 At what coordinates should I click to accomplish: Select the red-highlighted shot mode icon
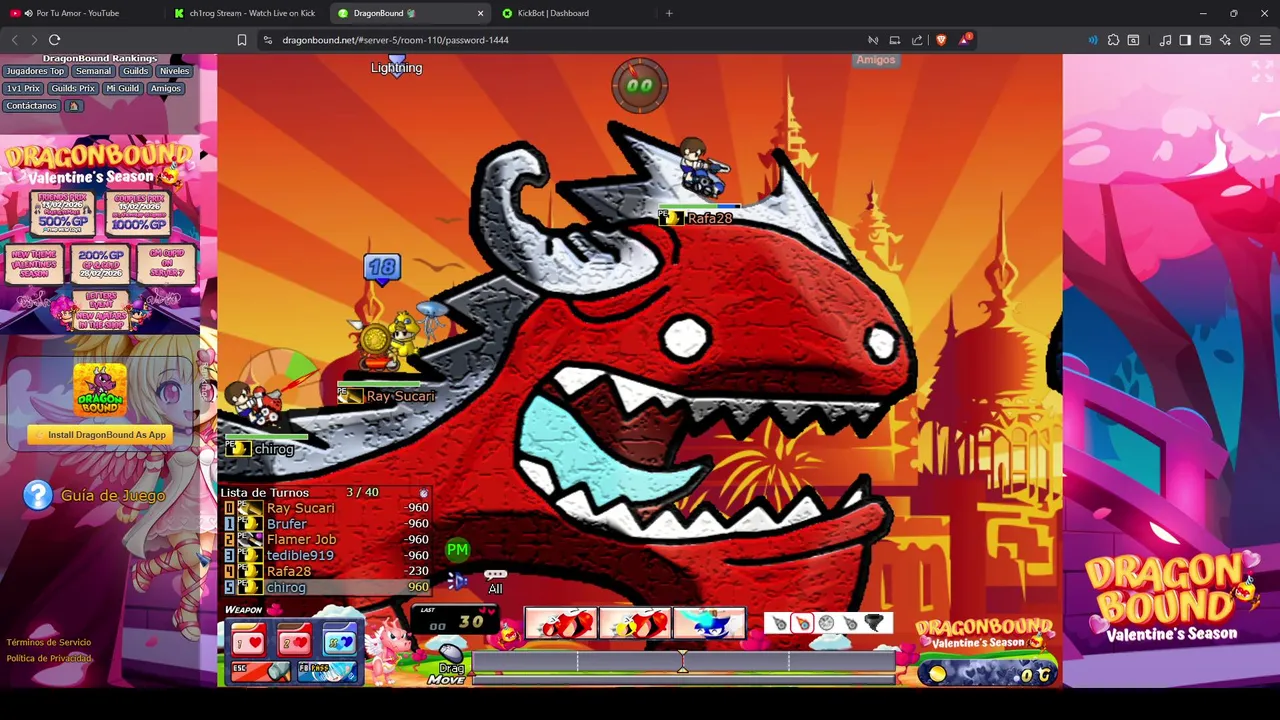point(802,624)
